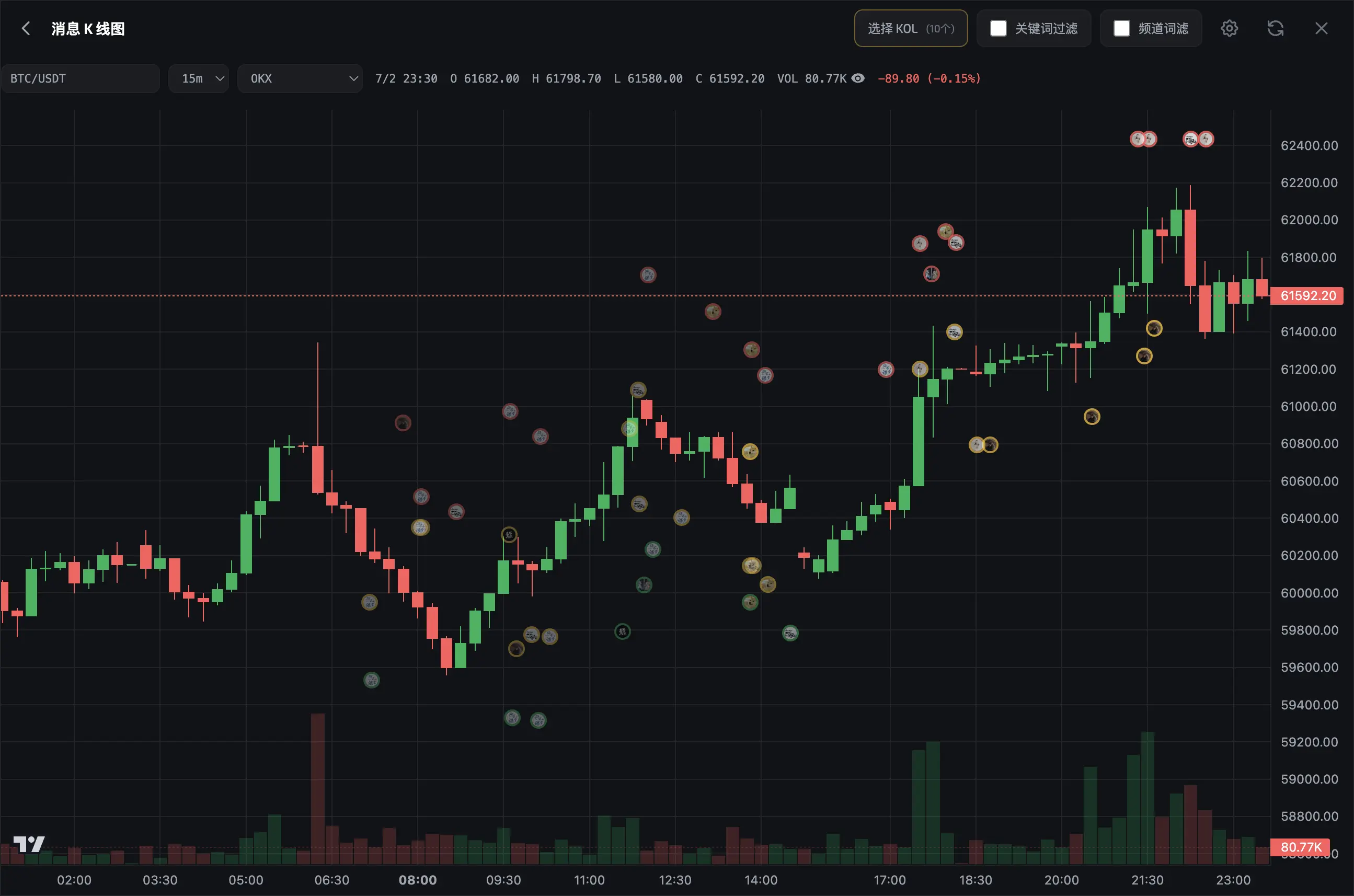Open the OKX exchange dropdown

tap(300, 78)
